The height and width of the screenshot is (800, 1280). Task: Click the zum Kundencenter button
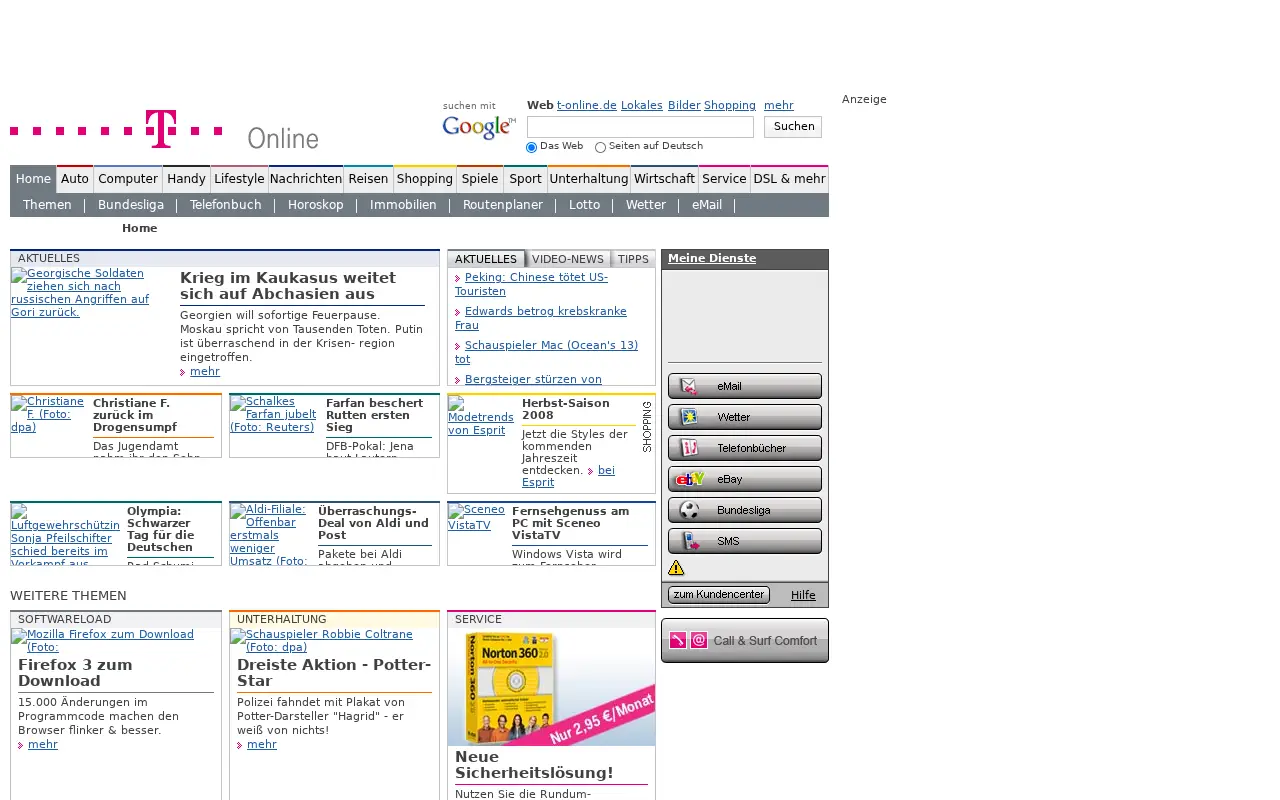click(x=719, y=595)
